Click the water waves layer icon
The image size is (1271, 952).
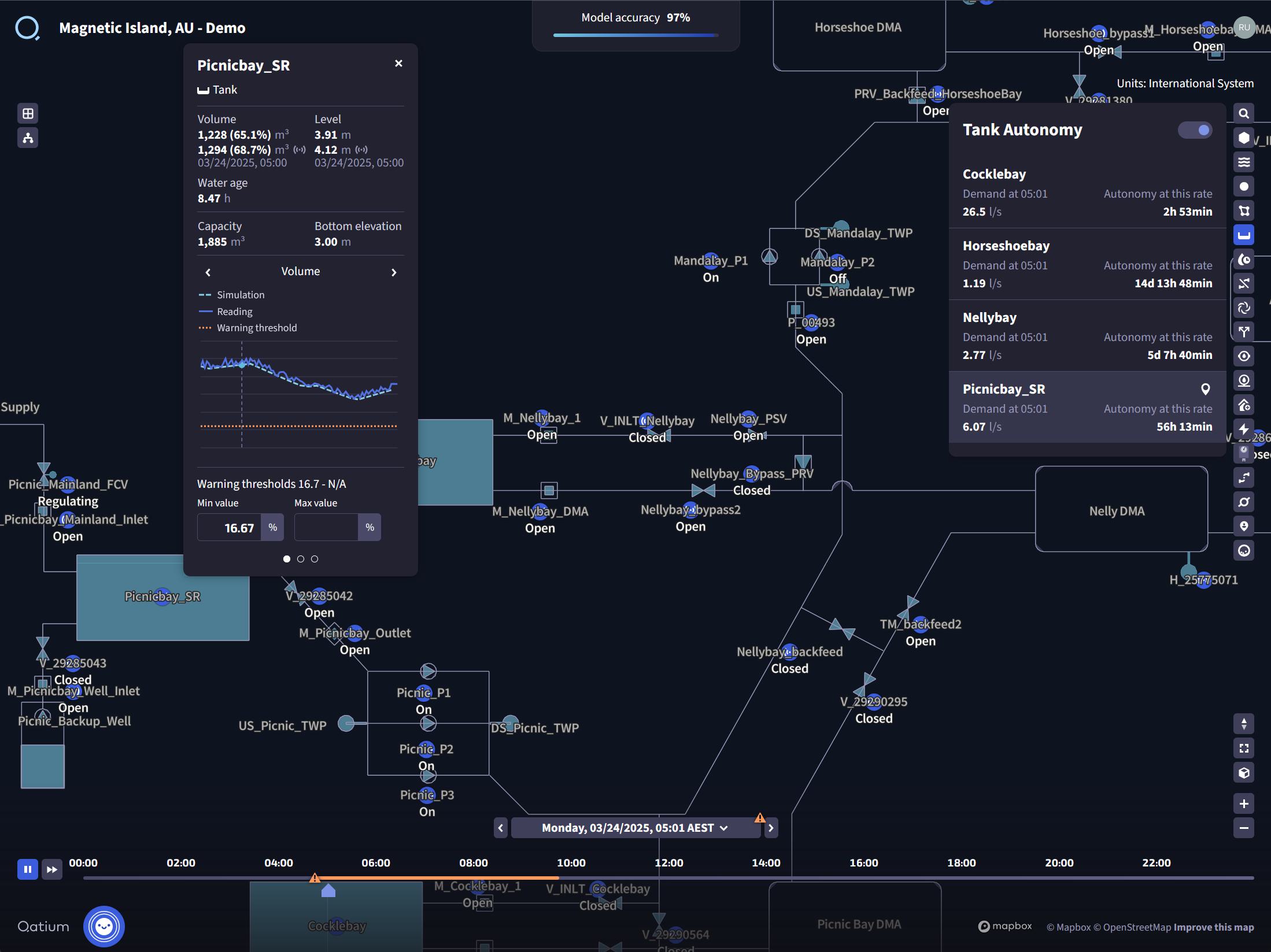(1244, 162)
